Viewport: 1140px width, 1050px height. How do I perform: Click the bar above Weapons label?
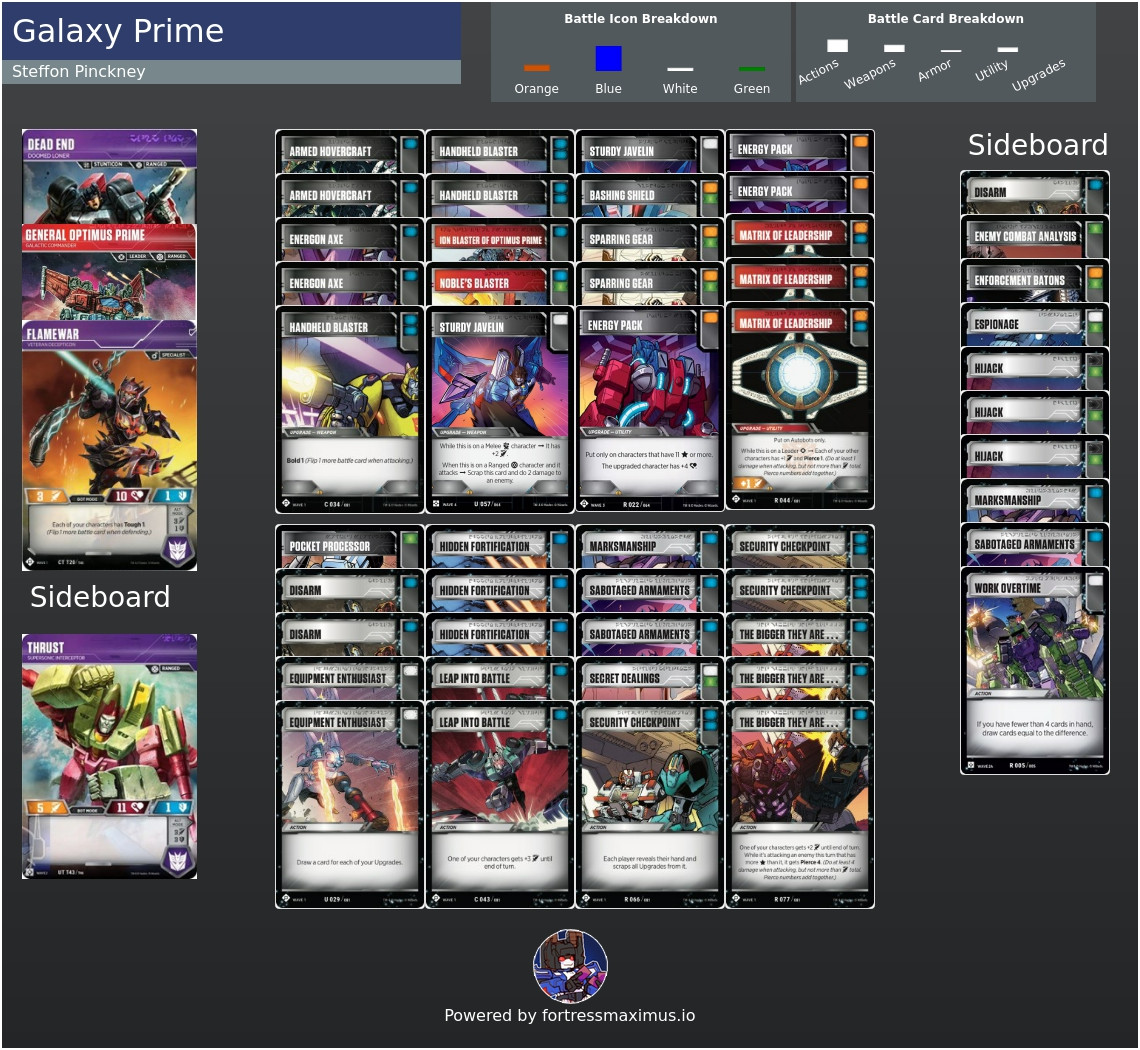pyautogui.click(x=894, y=49)
